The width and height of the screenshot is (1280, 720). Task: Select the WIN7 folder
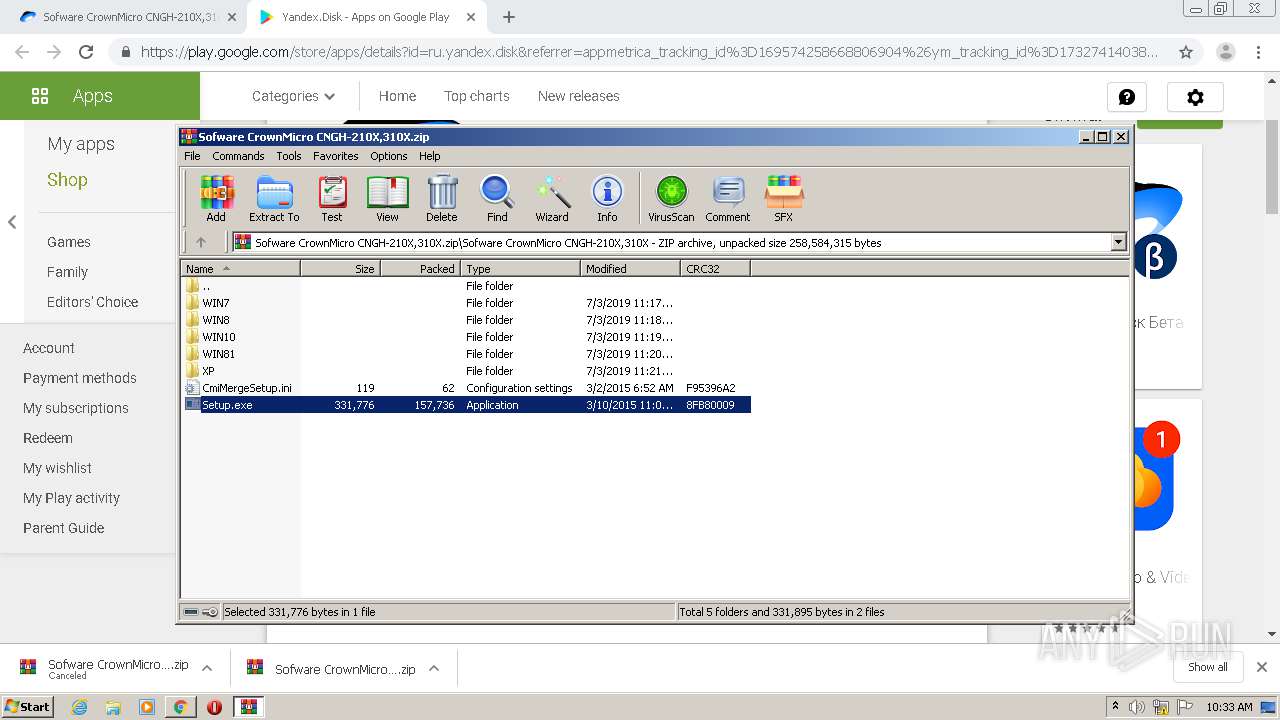pyautogui.click(x=466, y=303)
